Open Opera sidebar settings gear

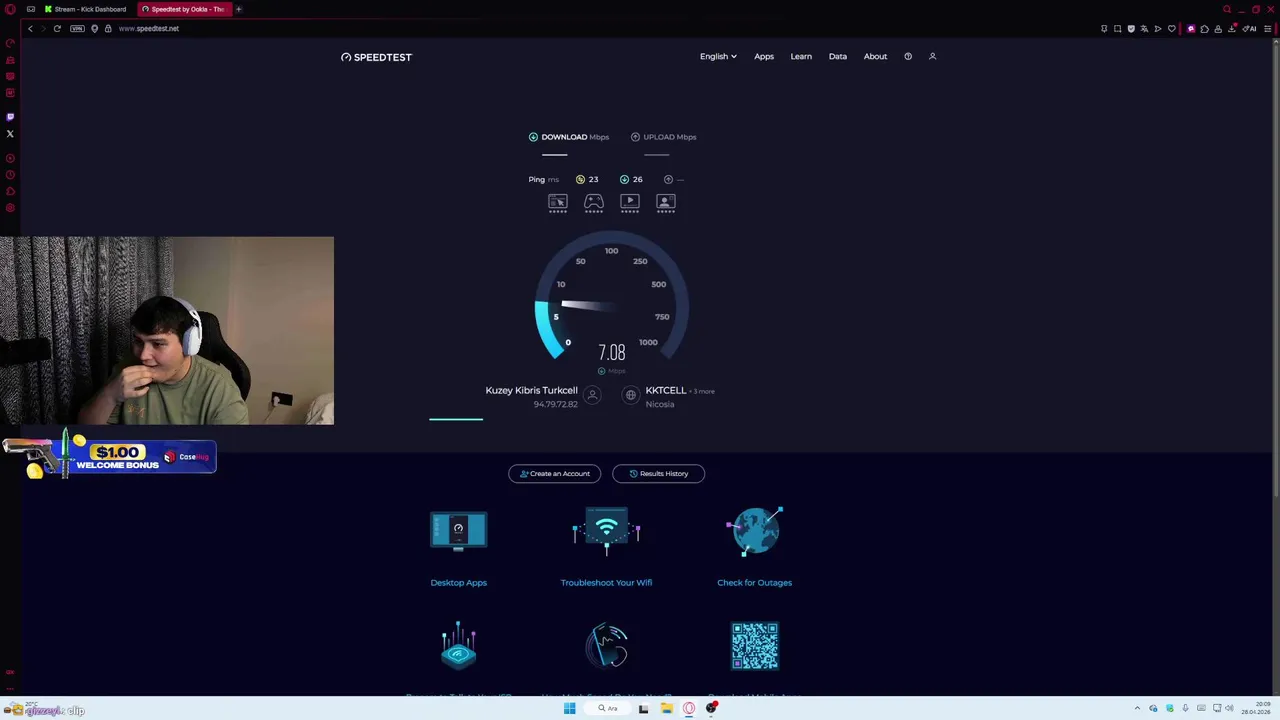tap(10, 208)
